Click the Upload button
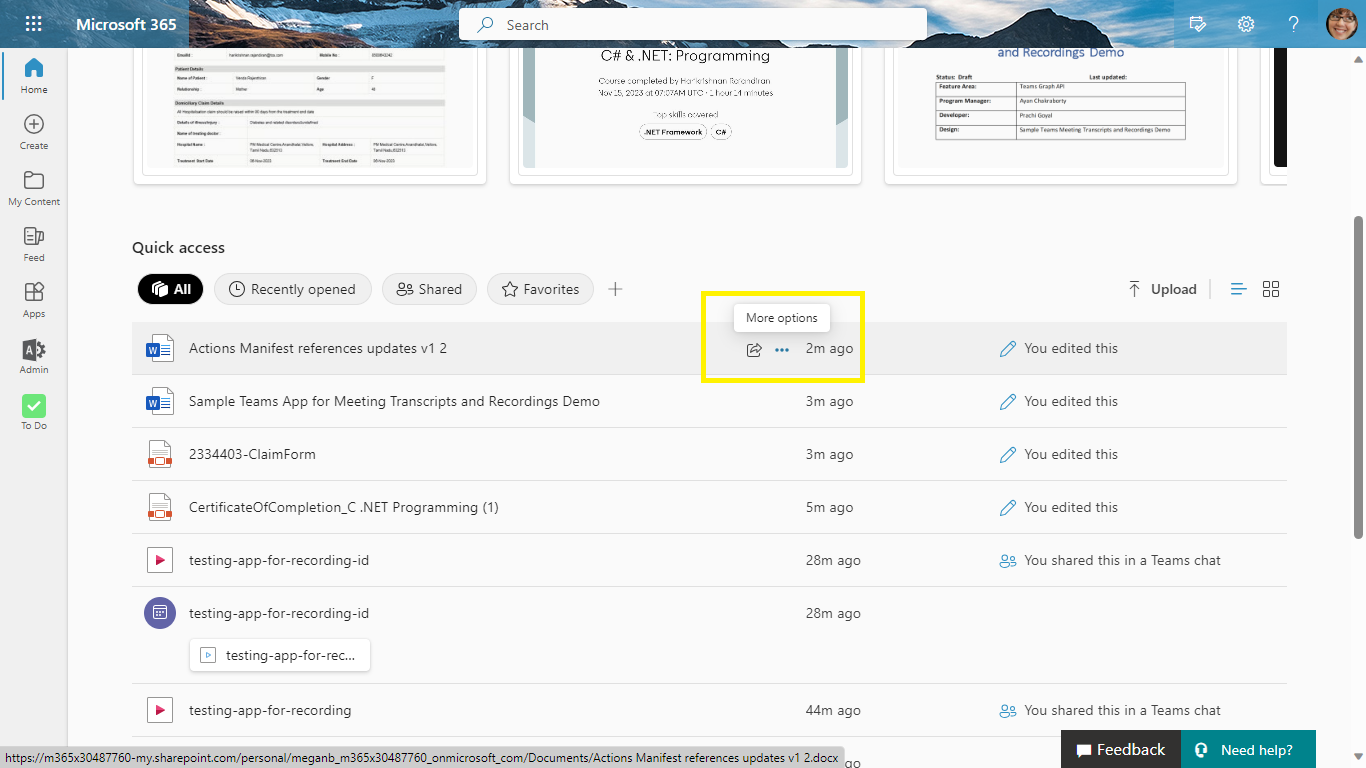Viewport: 1366px width, 768px height. coord(1161,289)
